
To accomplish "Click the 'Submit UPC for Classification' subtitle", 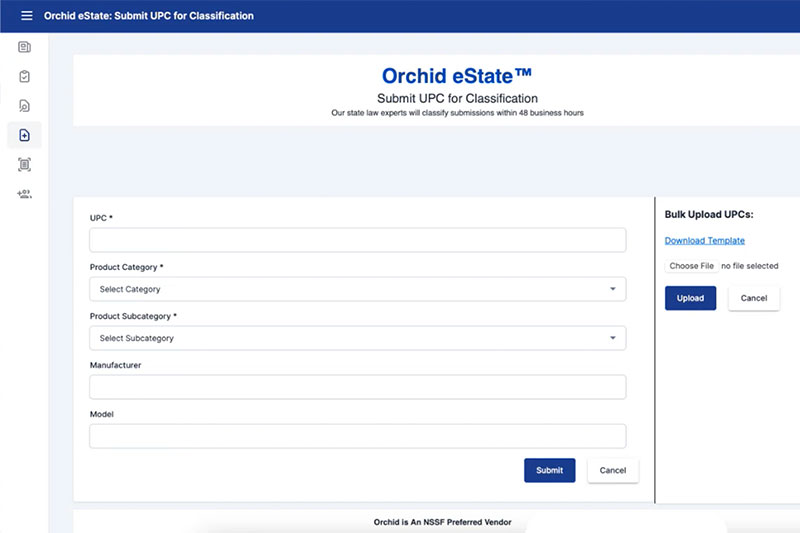I will 457,98.
